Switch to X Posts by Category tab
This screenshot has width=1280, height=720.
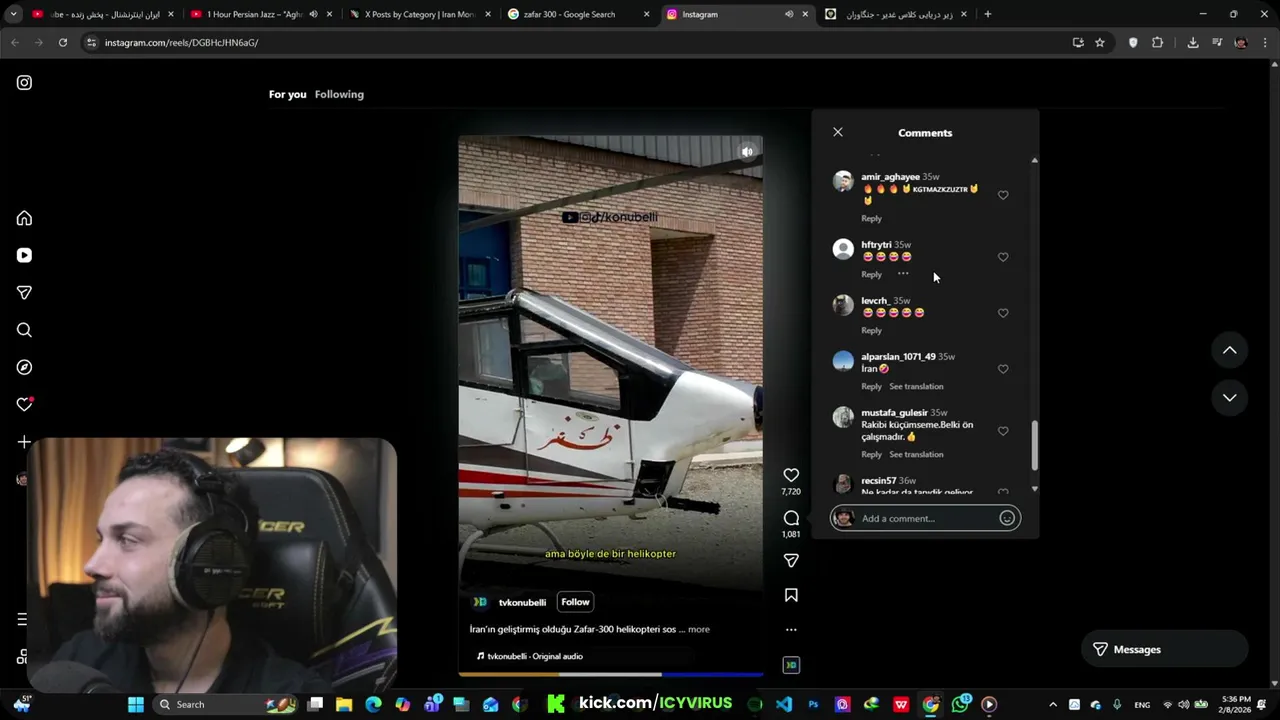coord(418,14)
